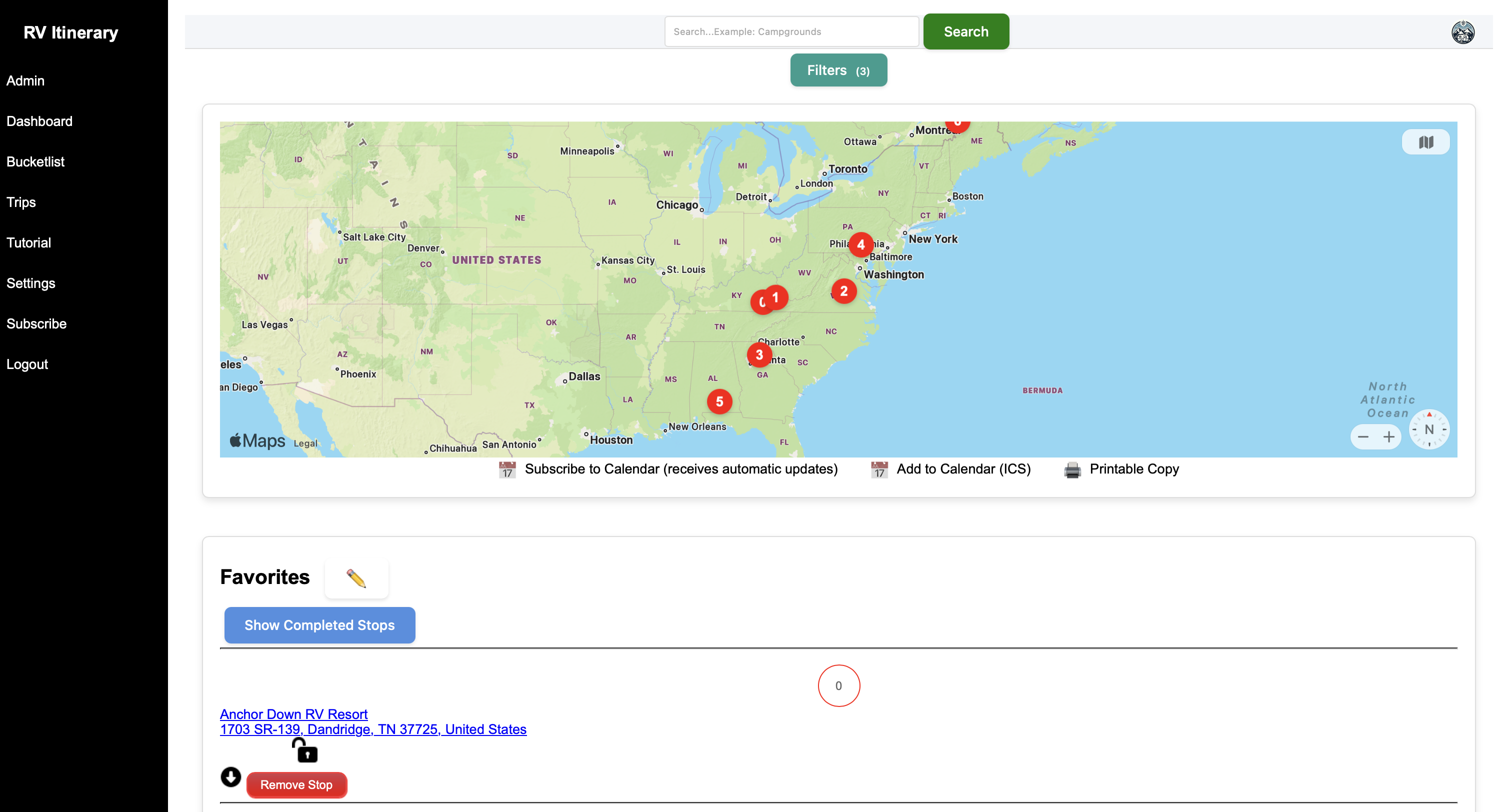Move Anchor Down stop down with arrow
The width and height of the screenshot is (1508, 812).
(230, 777)
